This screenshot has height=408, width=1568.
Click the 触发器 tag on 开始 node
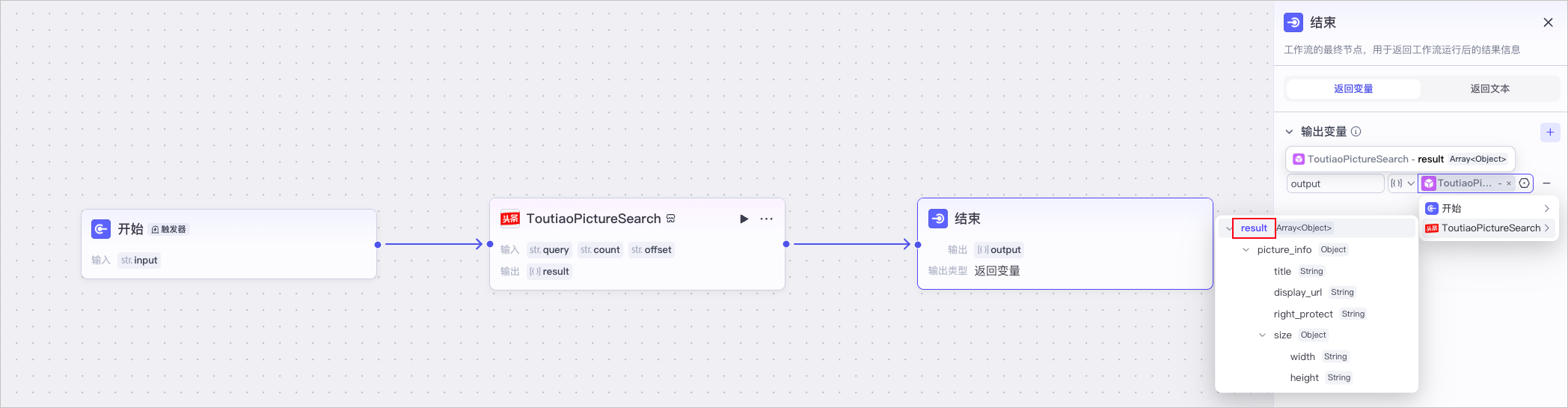(168, 229)
